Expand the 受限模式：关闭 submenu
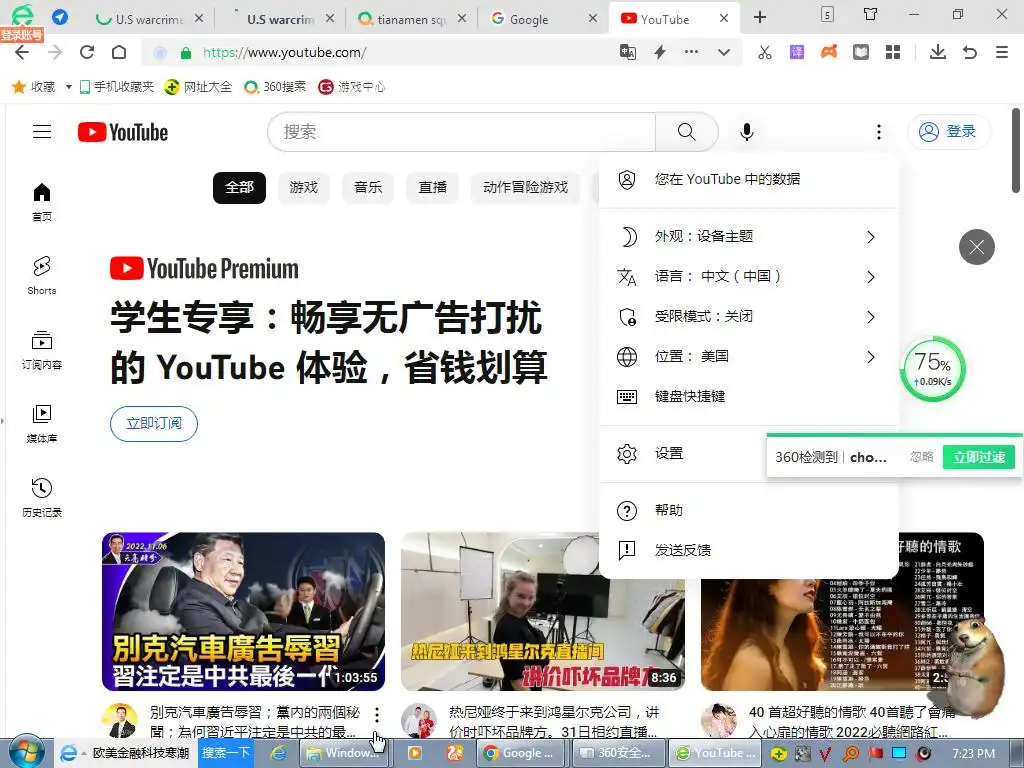Image resolution: width=1024 pixels, height=768 pixels. 748,317
